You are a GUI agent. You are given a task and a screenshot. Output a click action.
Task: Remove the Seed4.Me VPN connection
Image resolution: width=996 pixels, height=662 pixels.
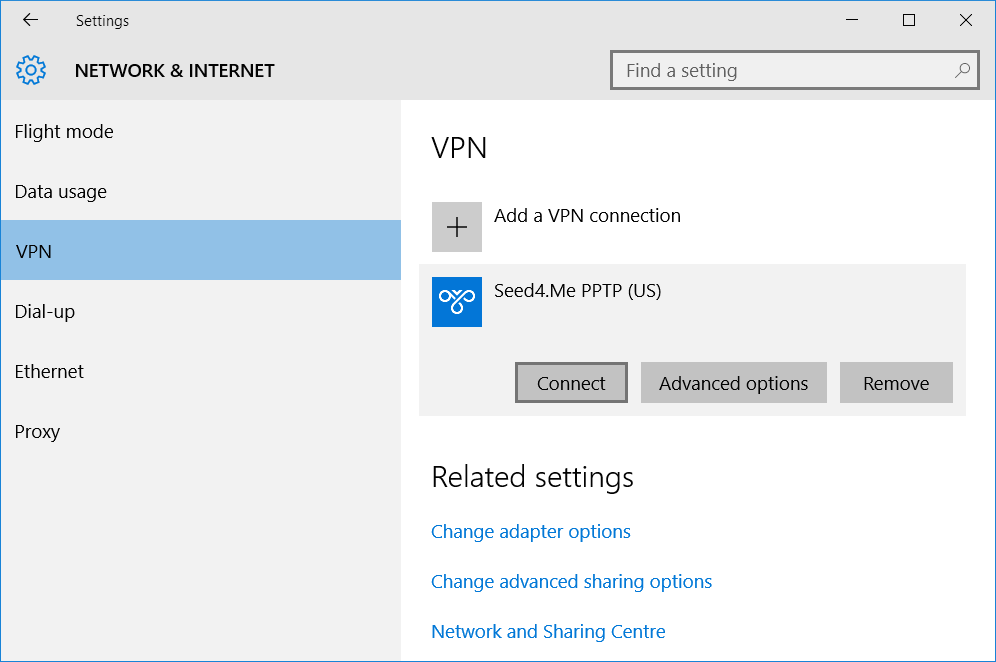[x=896, y=382]
